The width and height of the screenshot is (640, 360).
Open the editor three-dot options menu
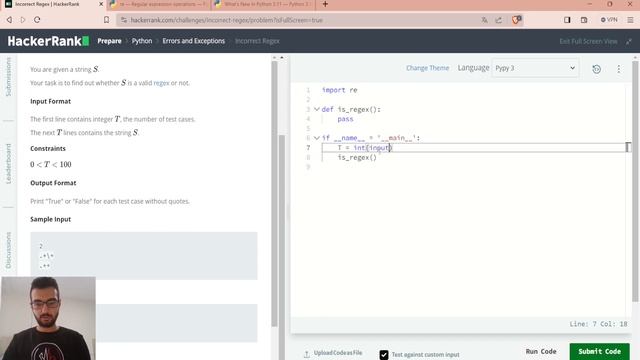[x=619, y=69]
